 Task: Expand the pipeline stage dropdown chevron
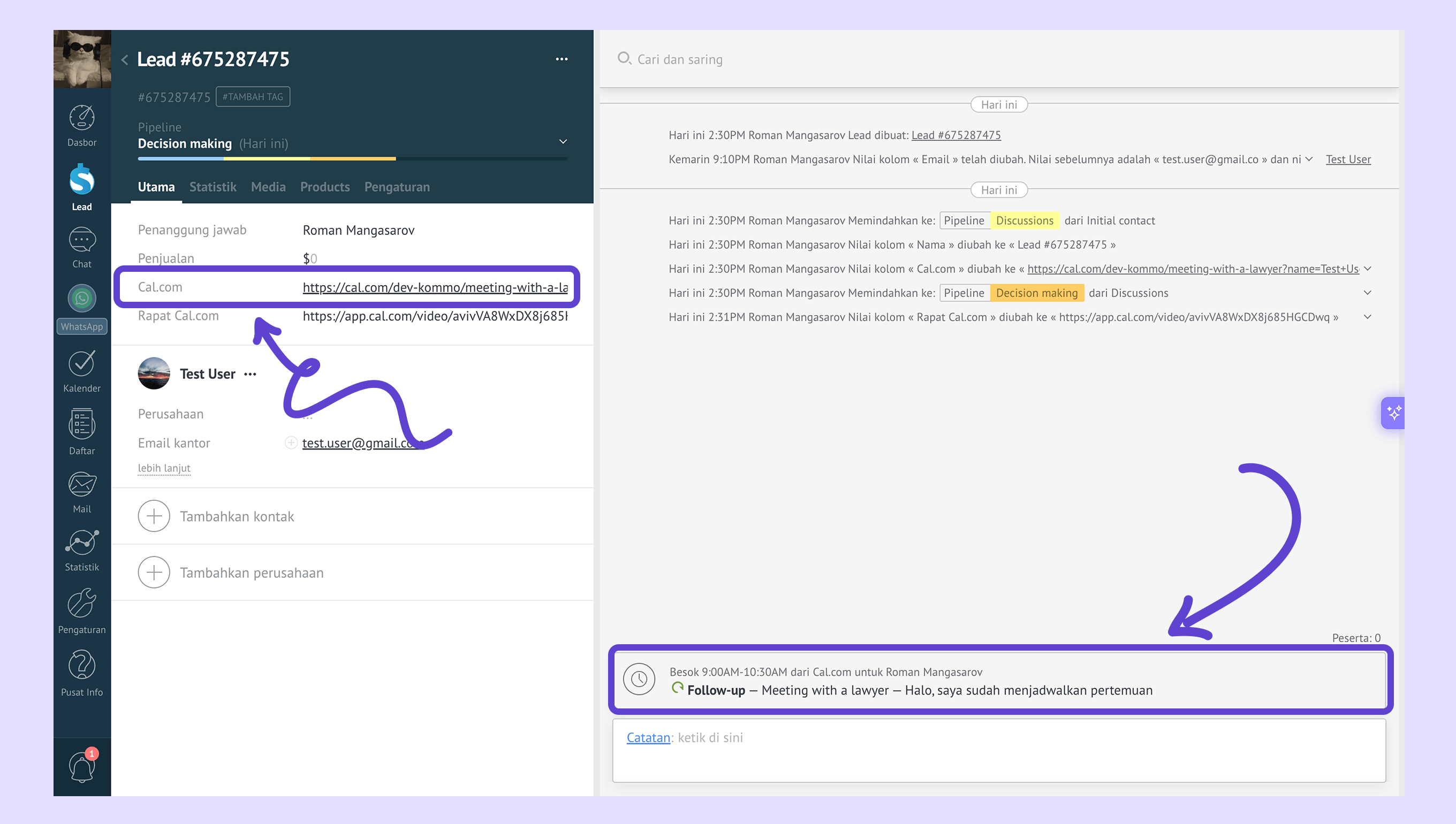(x=563, y=141)
